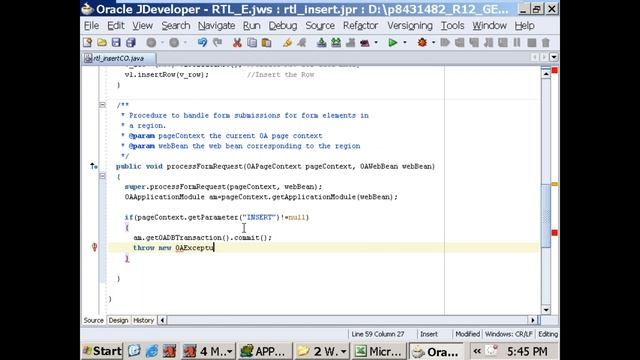The image size is (640, 360).
Task: Collapse the Javadoc comment block
Action: coord(102,105)
